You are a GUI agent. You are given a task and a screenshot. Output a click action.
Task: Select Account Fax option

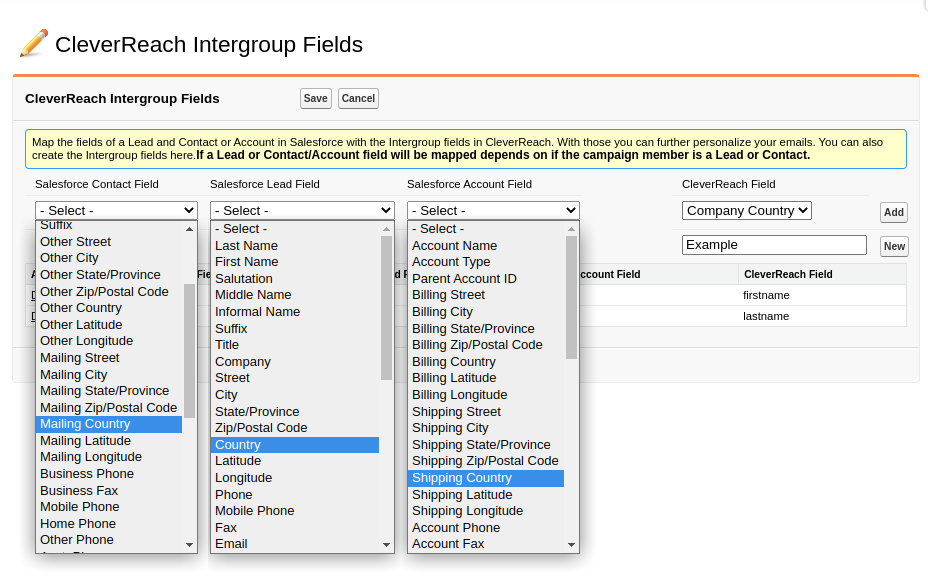tap(486, 544)
